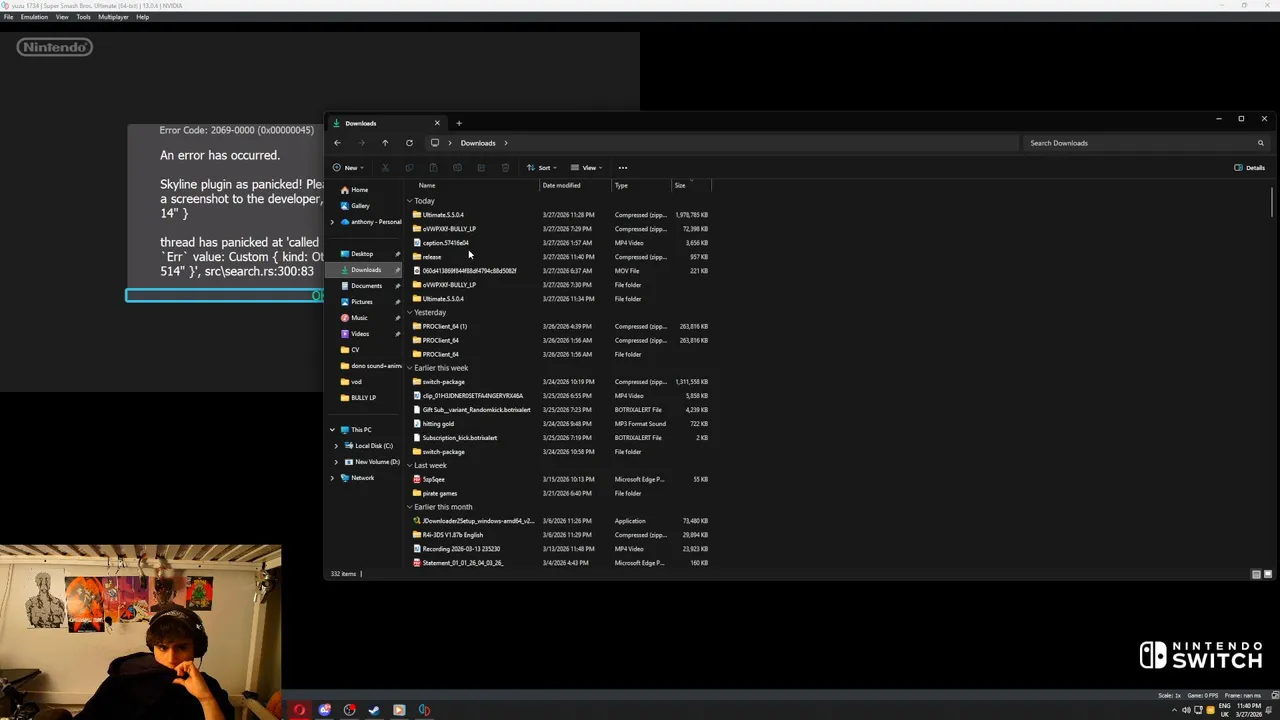Open Pictures from the quick access list
The width and height of the screenshot is (1280, 720).
362,302
